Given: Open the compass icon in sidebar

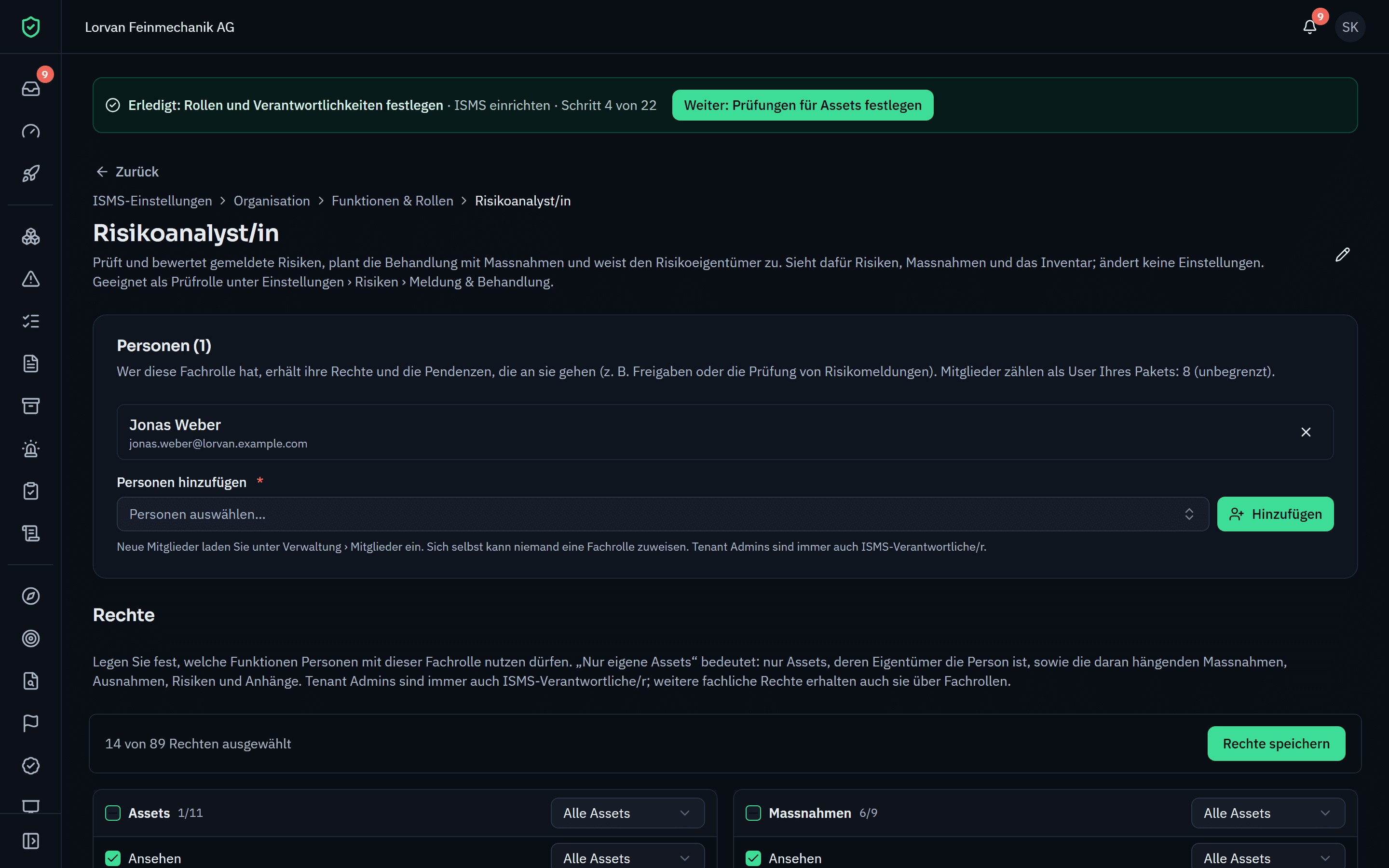Looking at the screenshot, I should pyautogui.click(x=30, y=597).
